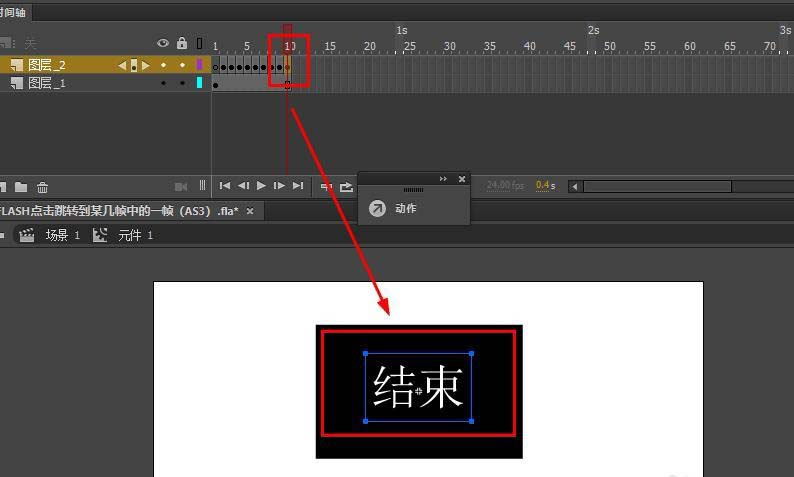The width and height of the screenshot is (794, 477).
Task: Click the timeline scrollbar left arrow
Action: click(574, 187)
